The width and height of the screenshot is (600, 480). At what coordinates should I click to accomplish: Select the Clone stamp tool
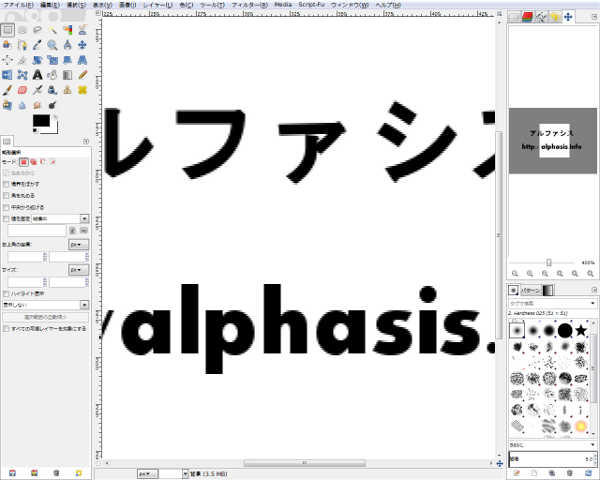67,90
